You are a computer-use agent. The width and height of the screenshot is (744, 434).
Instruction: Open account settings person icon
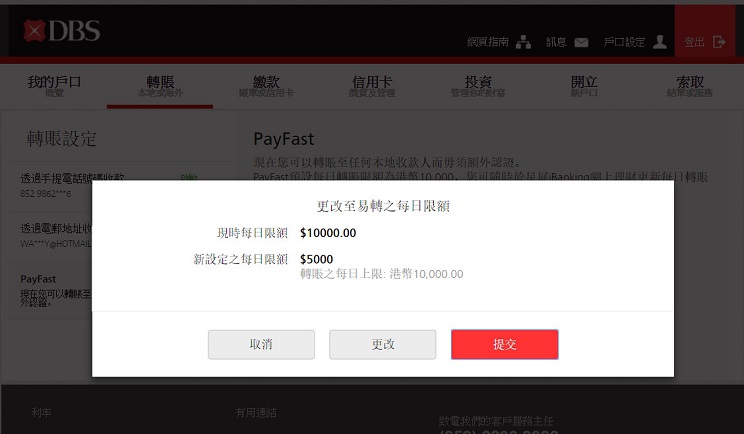(x=660, y=42)
